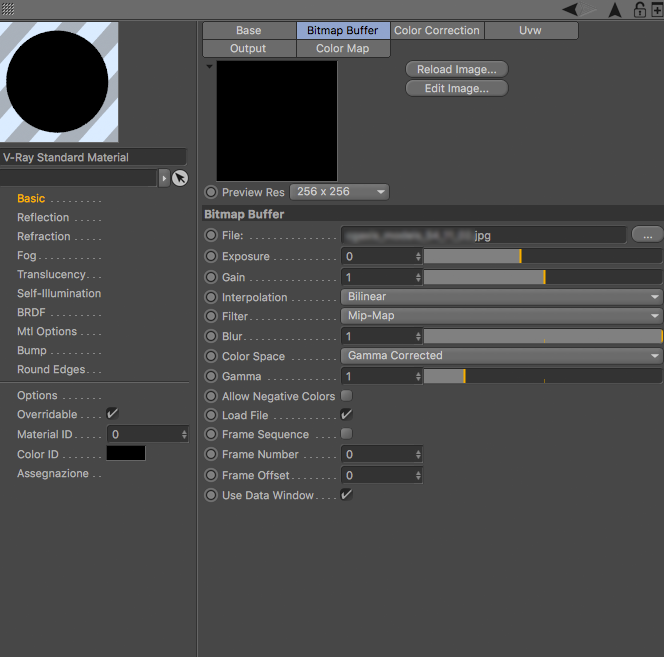This screenshot has height=657, width=664.
Task: Click the Blur value stepper arrows
Action: [418, 336]
